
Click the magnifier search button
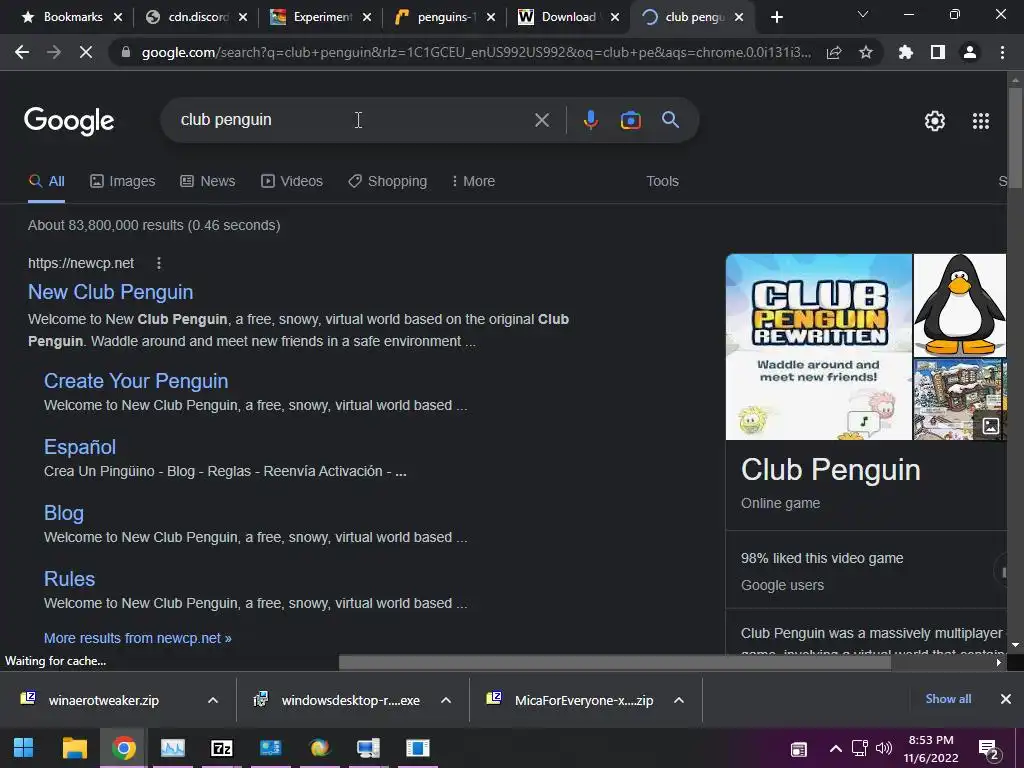point(671,120)
